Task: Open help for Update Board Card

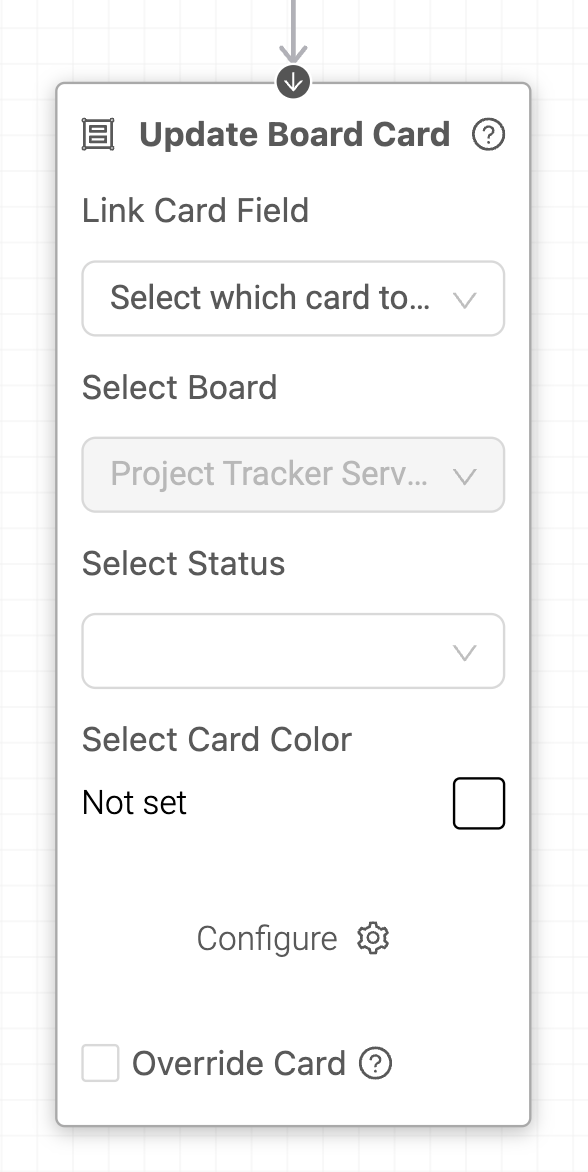Action: tap(489, 135)
